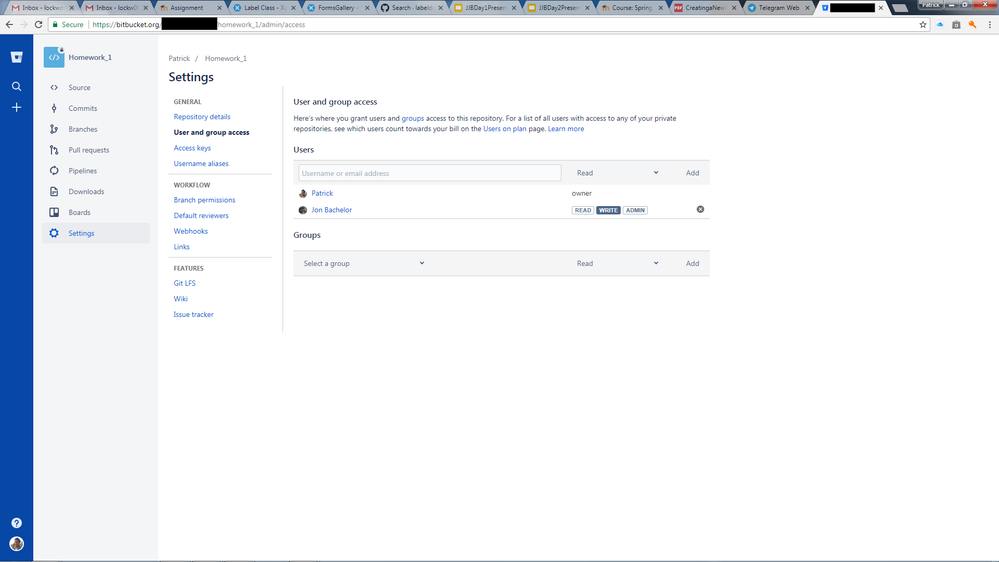Viewport: 999px width, 562px height.
Task: Click Jon Bachelor's avatar icon
Action: pos(303,210)
